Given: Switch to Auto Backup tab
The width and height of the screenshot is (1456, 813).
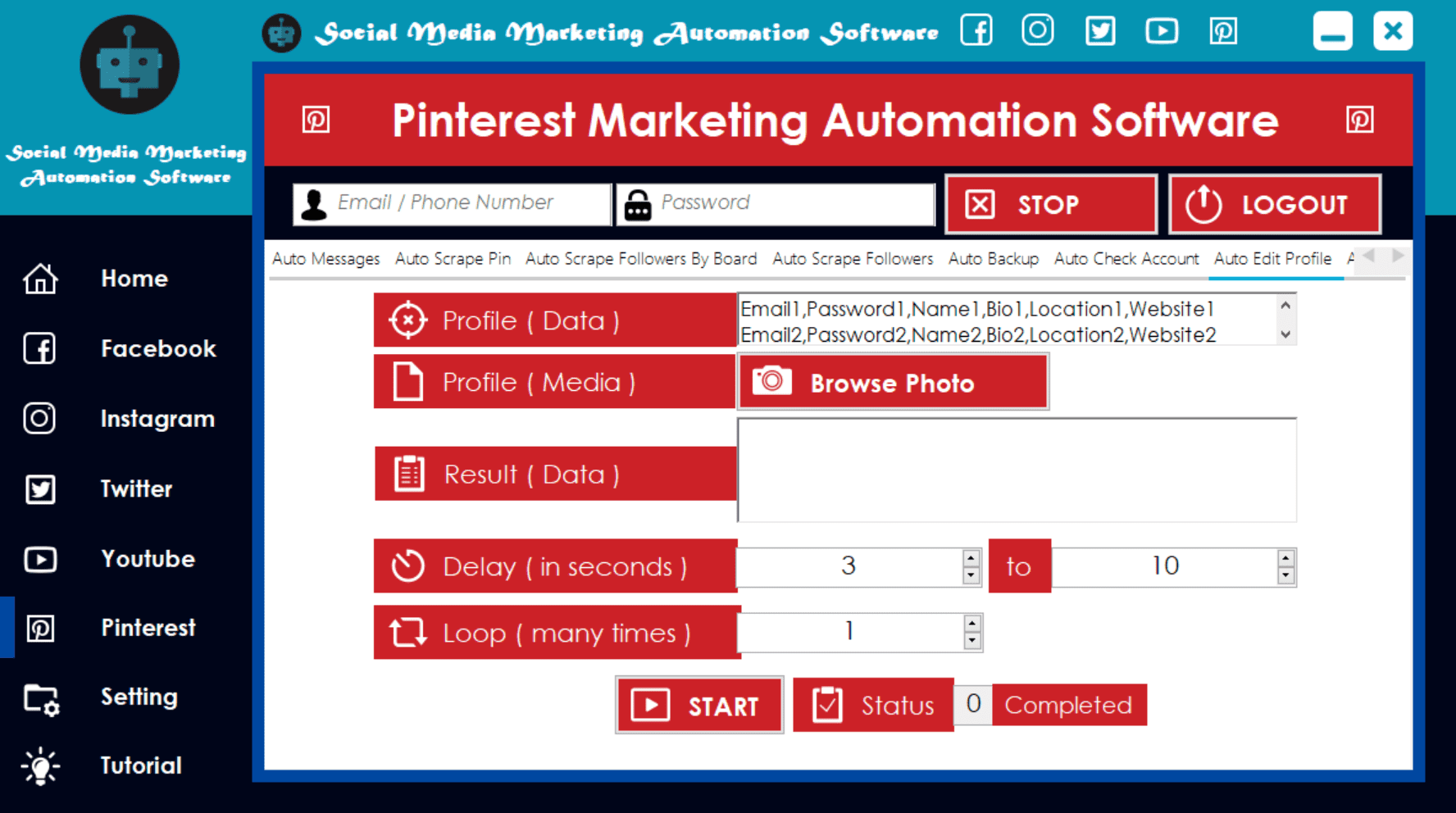Looking at the screenshot, I should 994,259.
